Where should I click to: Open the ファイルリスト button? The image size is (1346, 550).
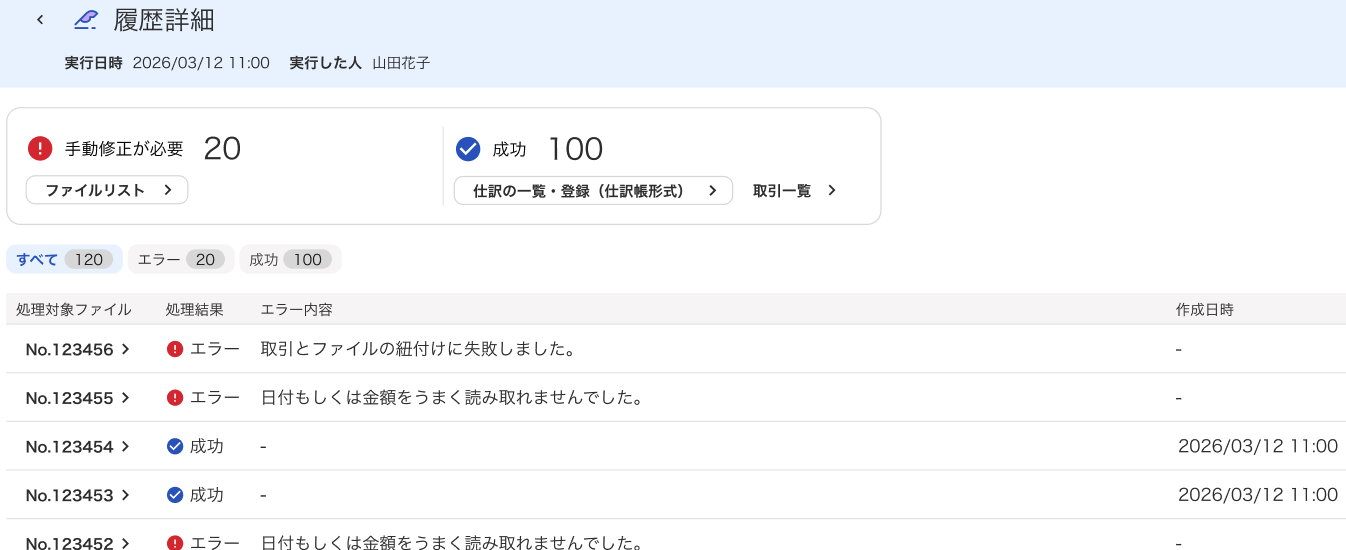point(107,190)
